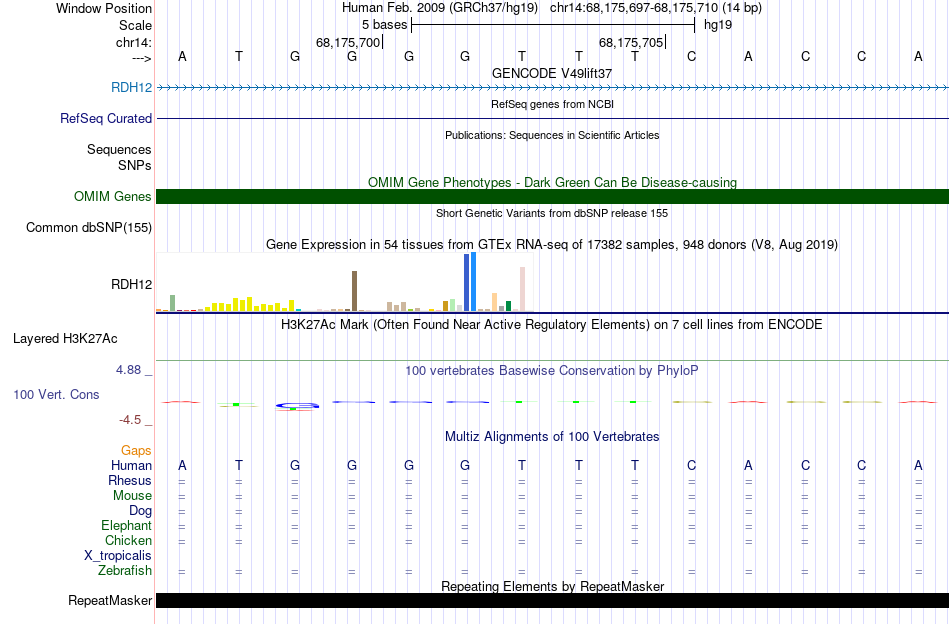This screenshot has width=950, height=624.
Task: Click the 5 bases scale bar
Action: click(x=553, y=25)
